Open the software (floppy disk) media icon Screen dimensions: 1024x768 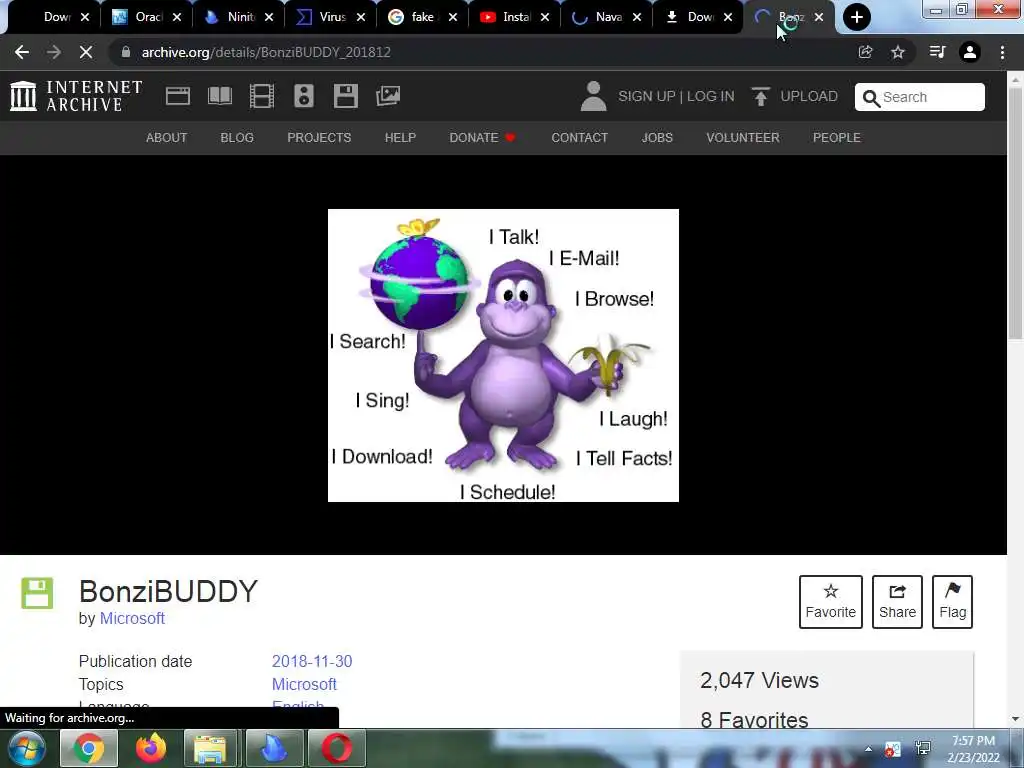345,96
